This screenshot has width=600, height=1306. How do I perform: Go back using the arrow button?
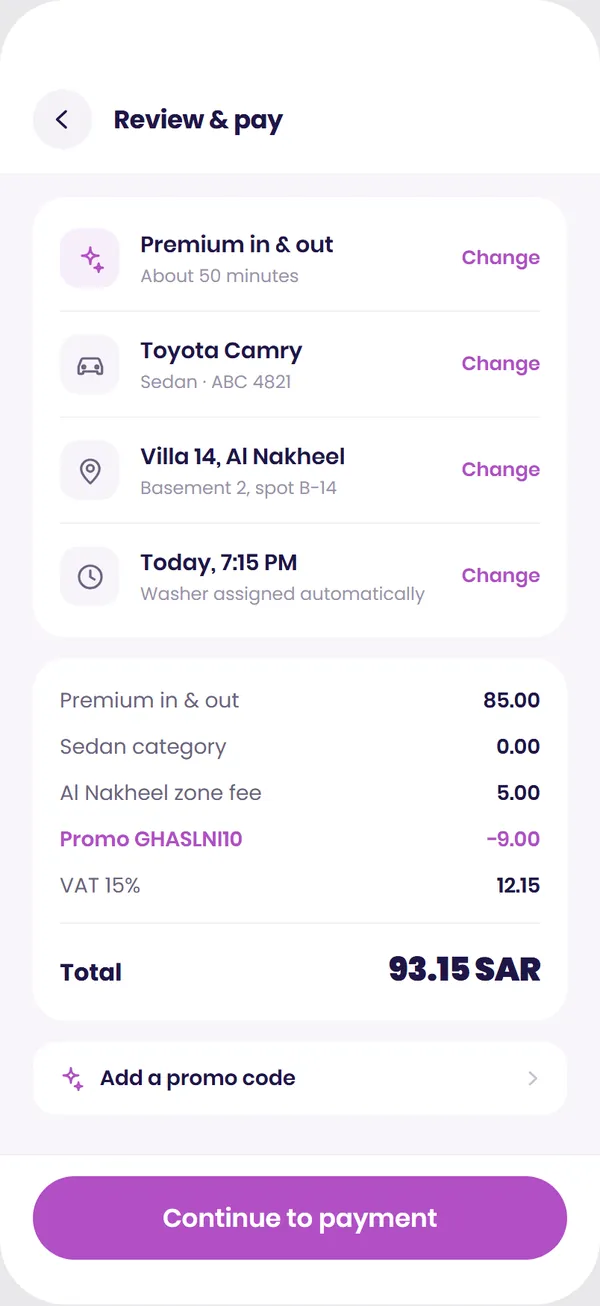click(x=62, y=120)
